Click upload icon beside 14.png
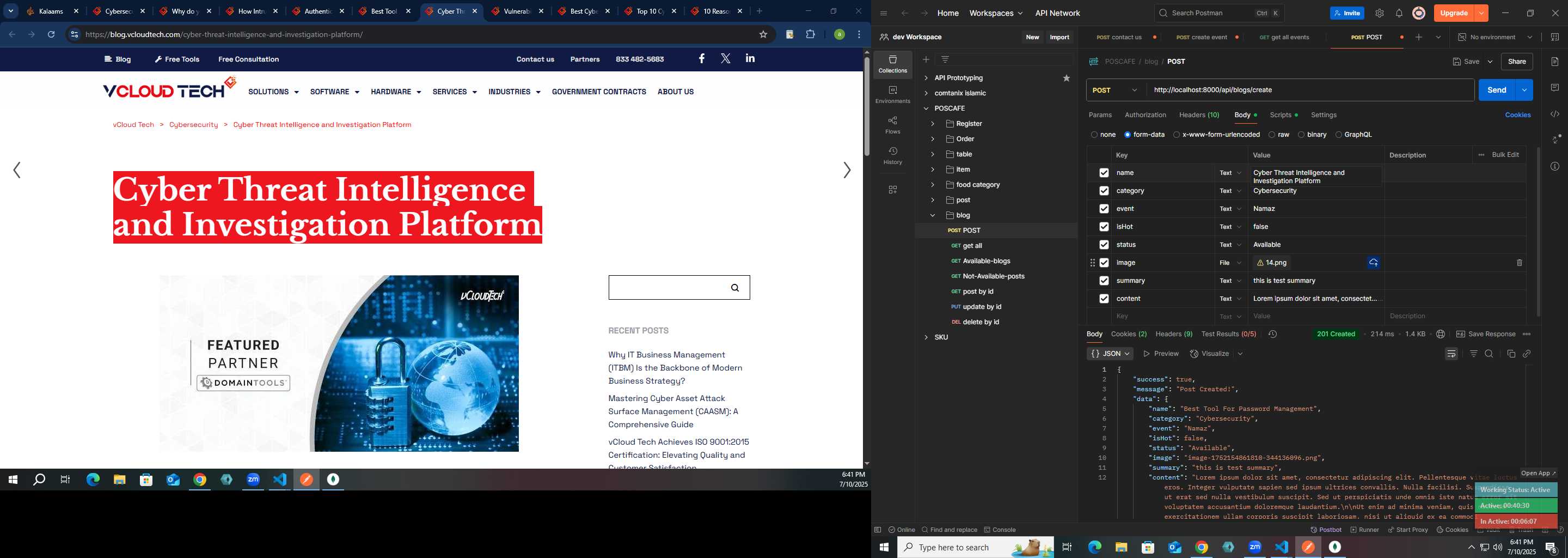The image size is (1568, 558). click(1373, 263)
